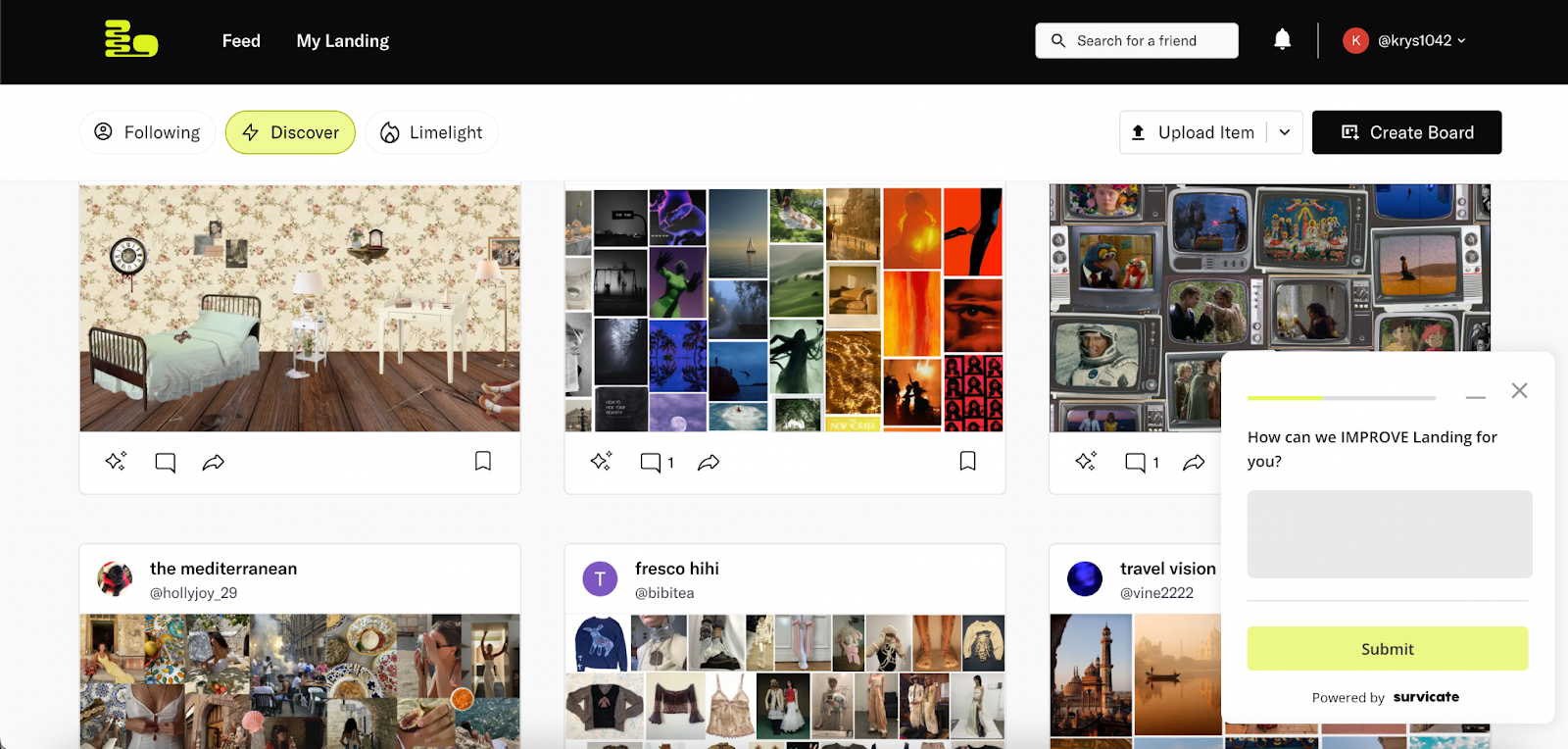The image size is (1568, 749).
Task: Open the fresco hihi board title
Action: 677,569
